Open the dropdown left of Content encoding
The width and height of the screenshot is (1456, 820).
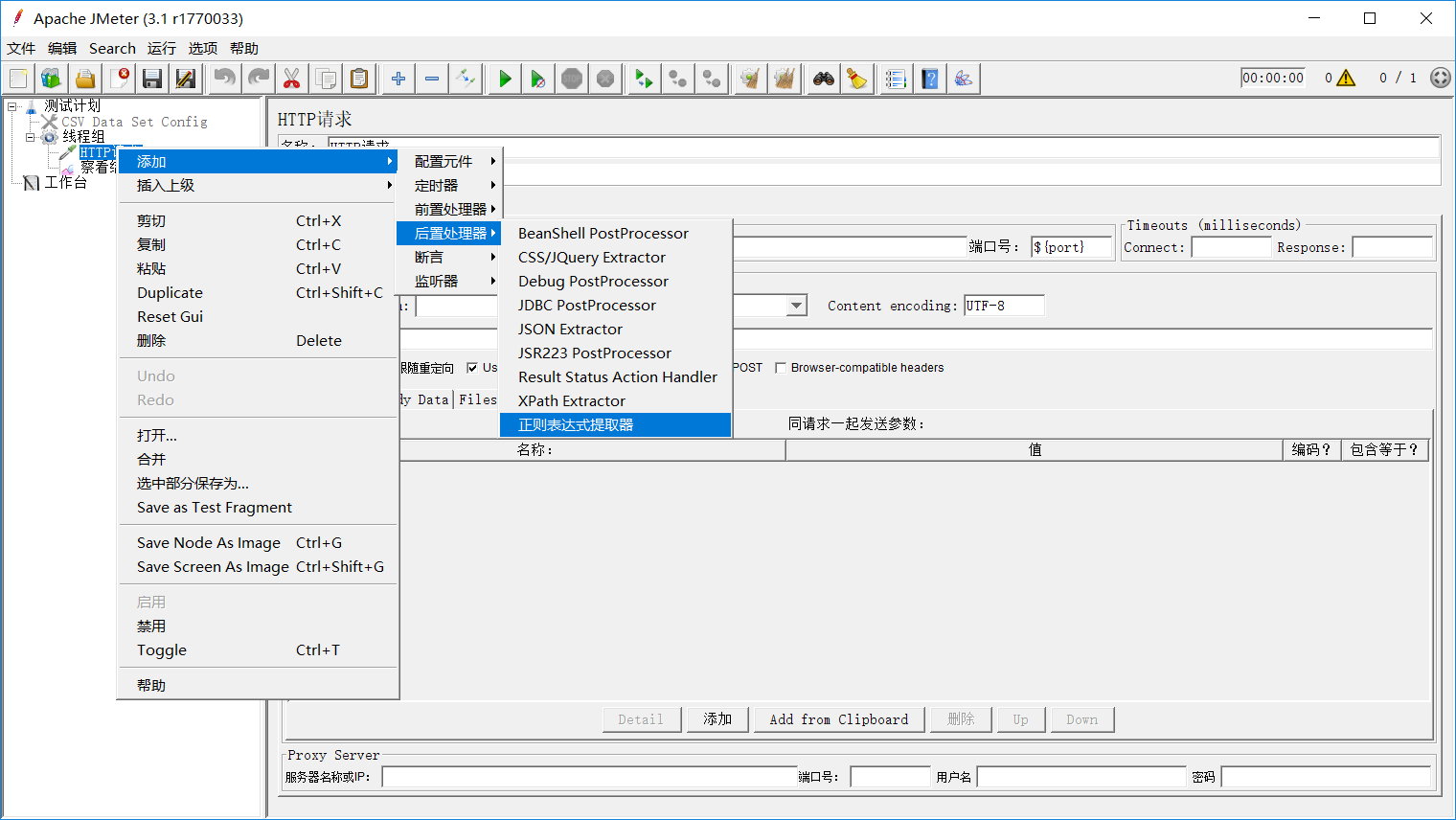tap(796, 306)
